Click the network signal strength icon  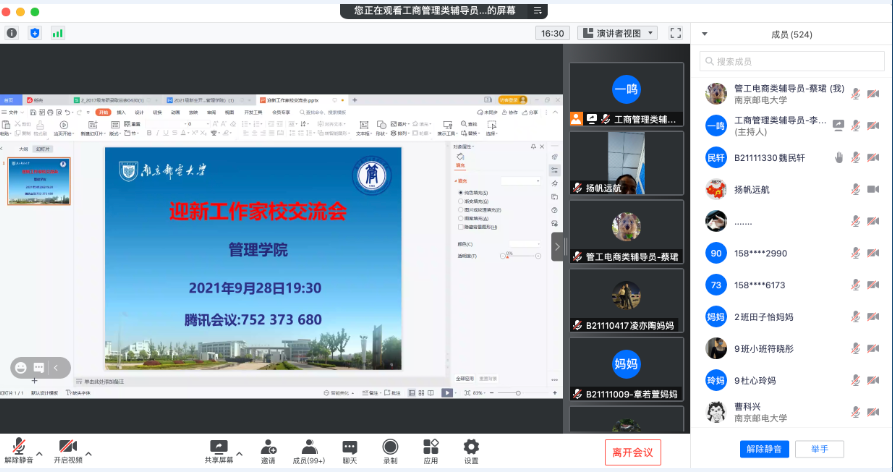point(58,33)
